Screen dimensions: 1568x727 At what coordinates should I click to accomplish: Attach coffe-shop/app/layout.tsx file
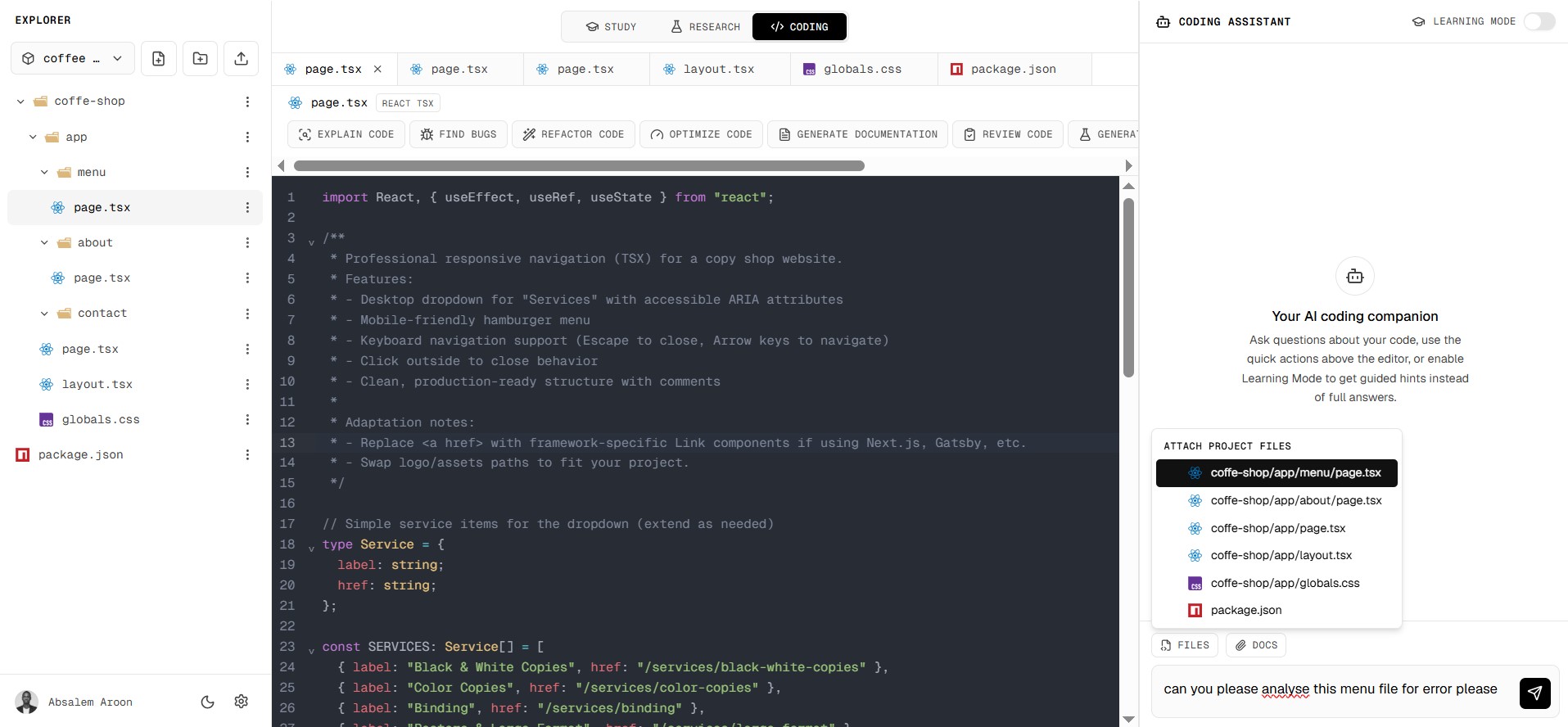tap(1277, 555)
